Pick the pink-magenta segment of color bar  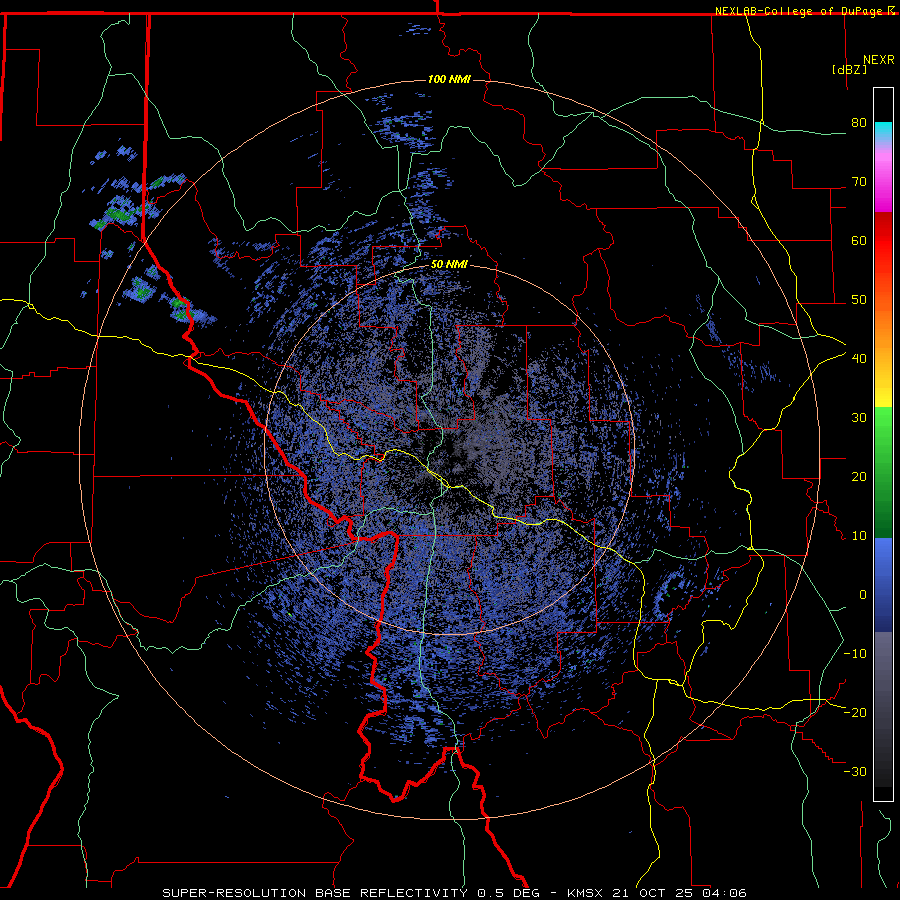coord(883,178)
